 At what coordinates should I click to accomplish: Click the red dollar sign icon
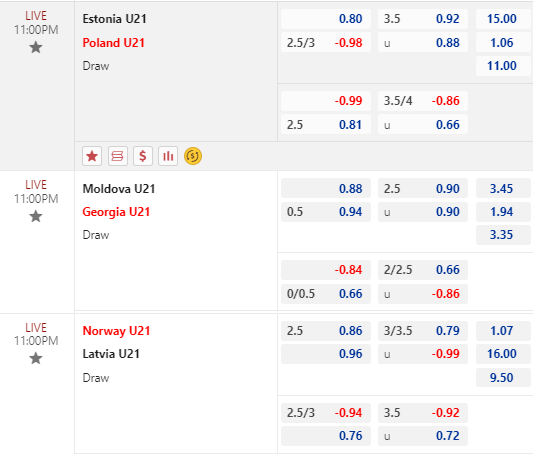coord(143,156)
